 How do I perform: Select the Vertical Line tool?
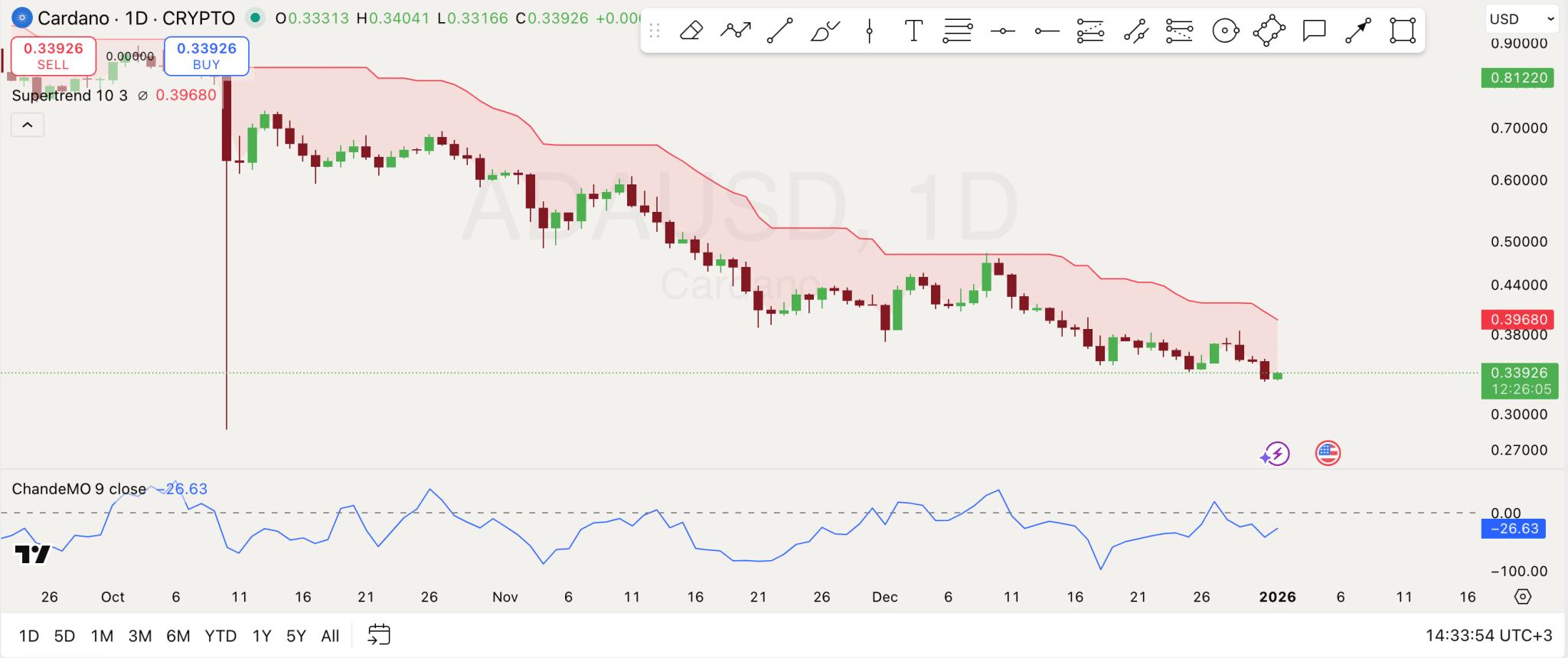point(869,31)
